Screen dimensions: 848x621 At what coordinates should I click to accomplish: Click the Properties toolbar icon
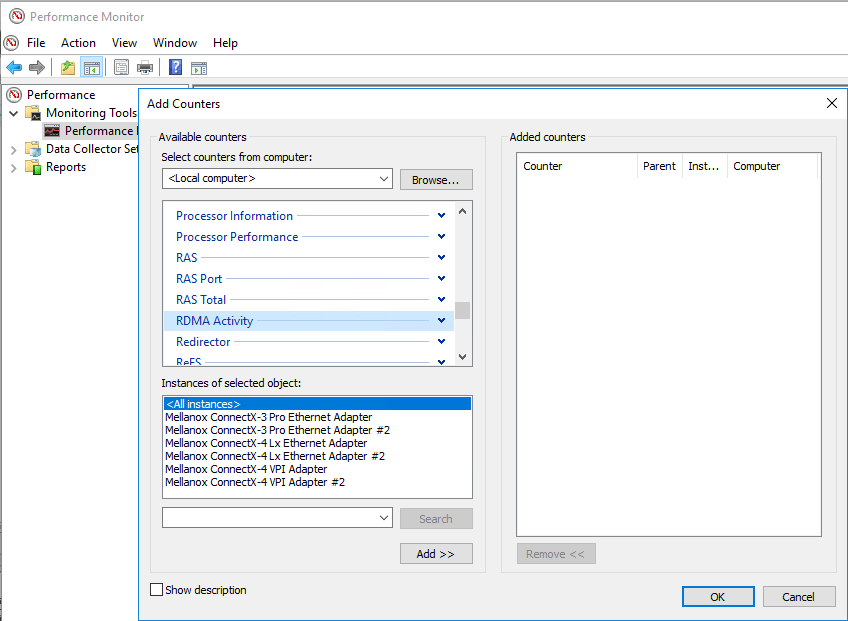click(x=121, y=68)
